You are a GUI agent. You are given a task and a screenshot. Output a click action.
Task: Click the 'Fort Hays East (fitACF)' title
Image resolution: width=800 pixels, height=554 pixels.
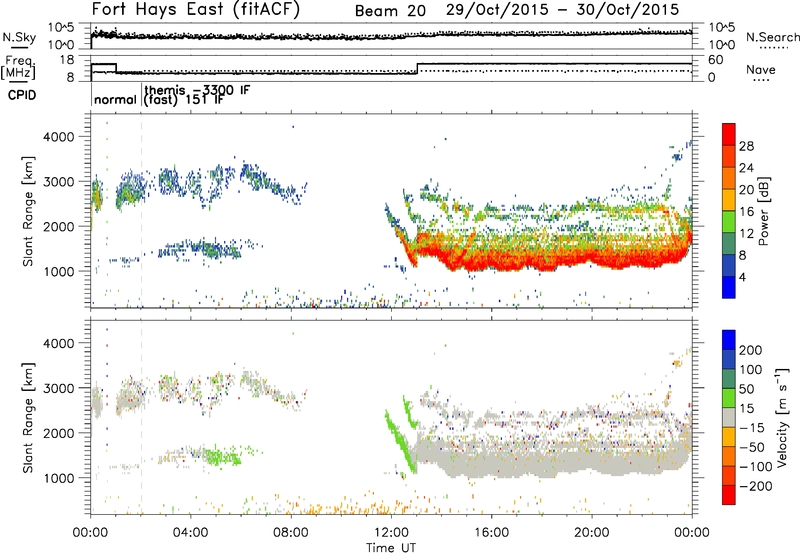click(x=196, y=9)
